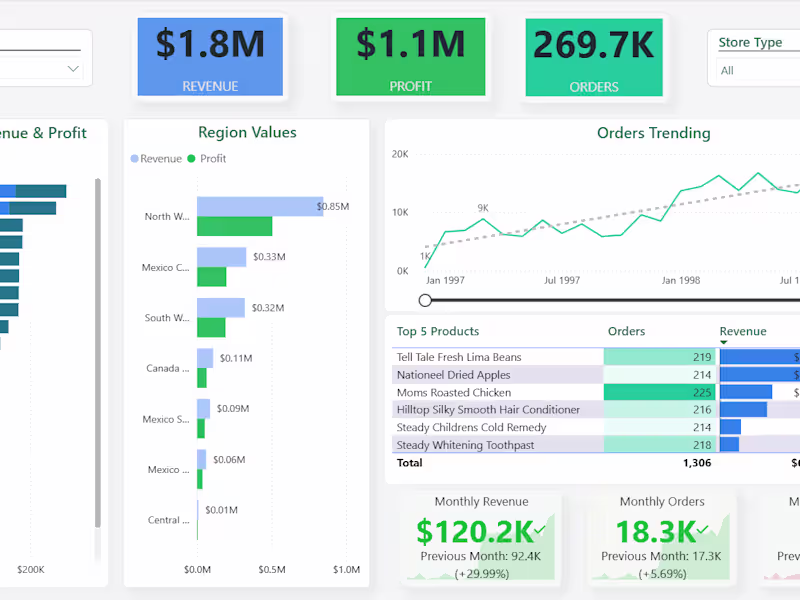The height and width of the screenshot is (600, 800).
Task: Click the Orders Trending date slider handle
Action: [425, 300]
